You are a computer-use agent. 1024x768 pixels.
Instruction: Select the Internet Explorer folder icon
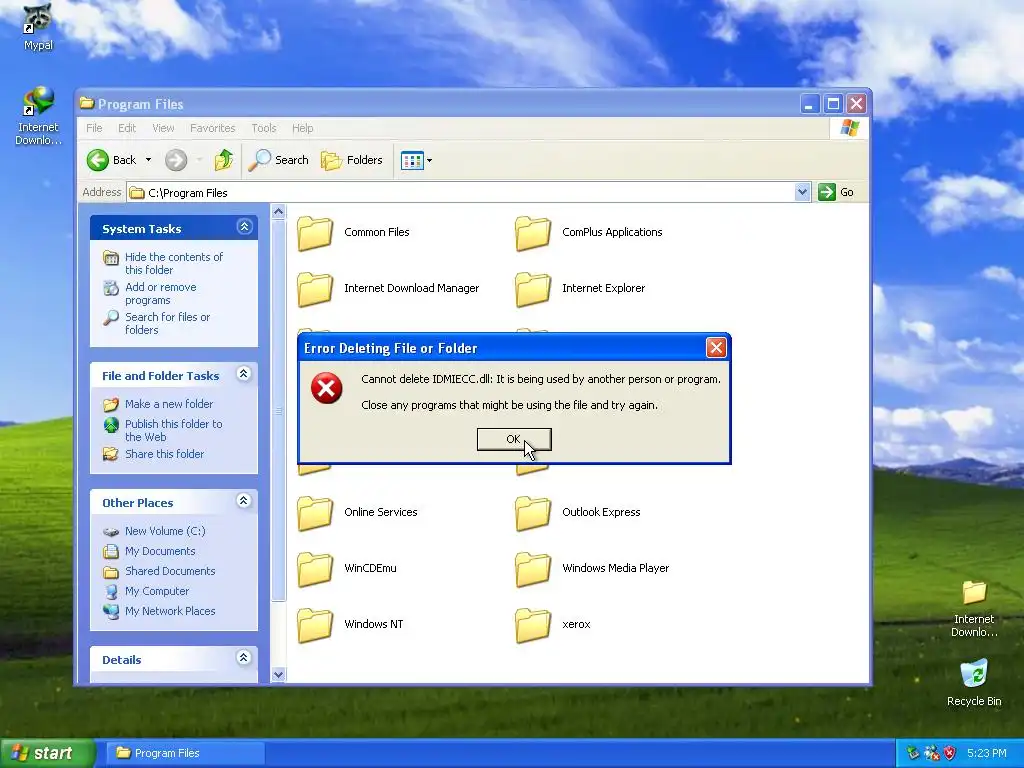(x=533, y=289)
